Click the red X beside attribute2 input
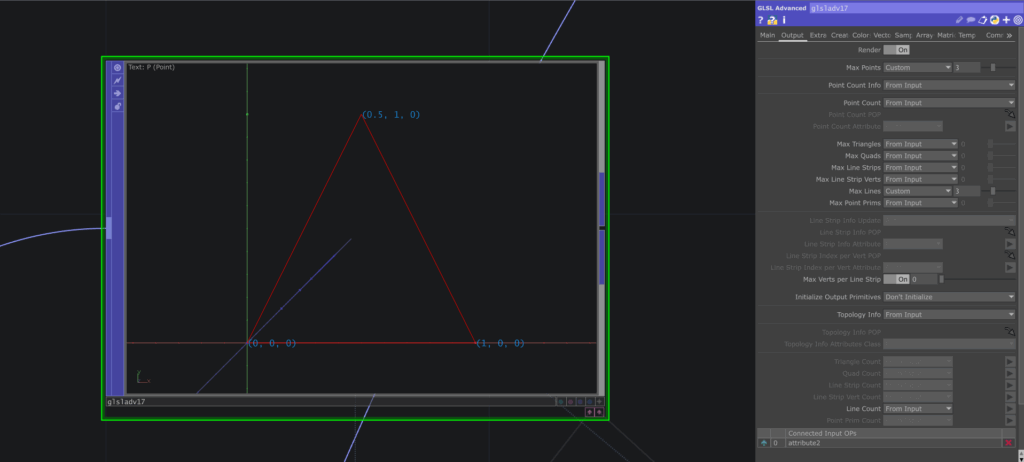Image resolution: width=1024 pixels, height=462 pixels. [1008, 443]
